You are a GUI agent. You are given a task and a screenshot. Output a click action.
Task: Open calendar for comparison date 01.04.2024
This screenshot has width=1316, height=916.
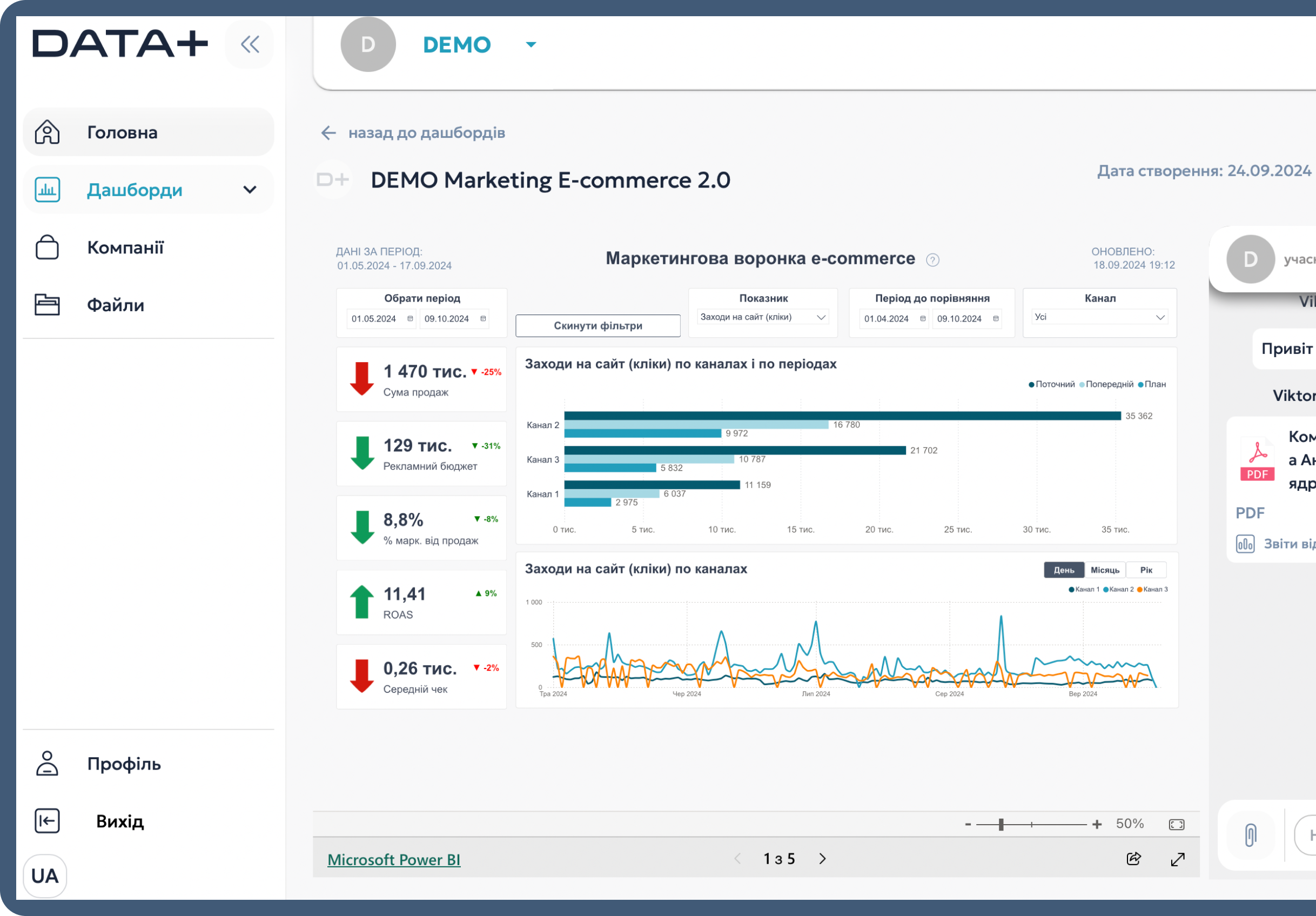point(923,319)
